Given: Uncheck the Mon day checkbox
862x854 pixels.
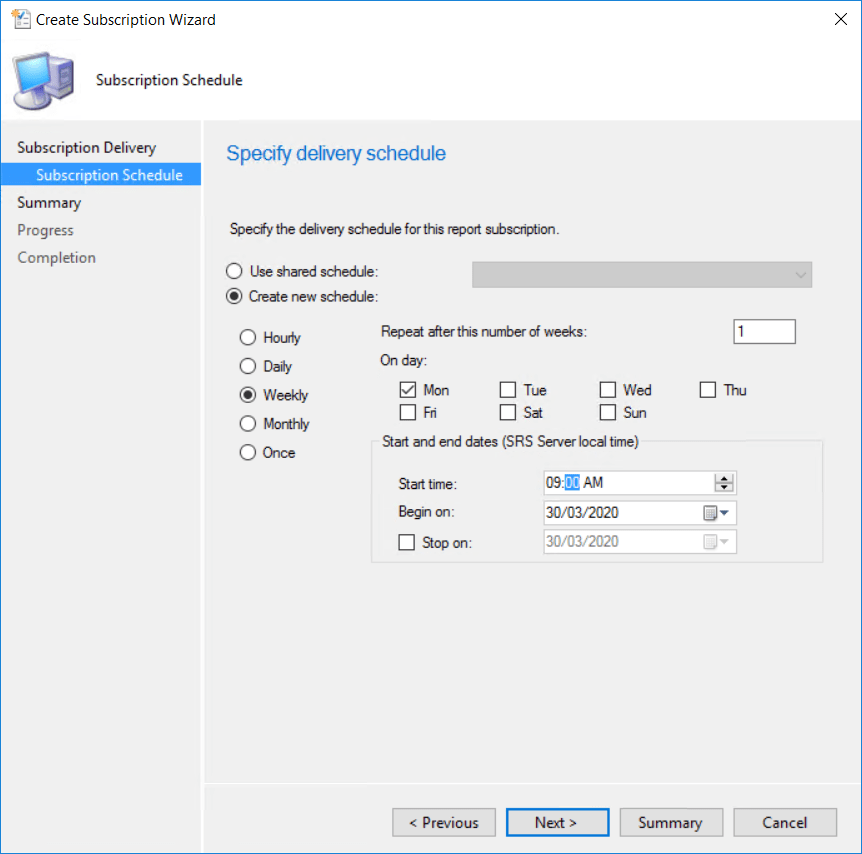Looking at the screenshot, I should (408, 390).
